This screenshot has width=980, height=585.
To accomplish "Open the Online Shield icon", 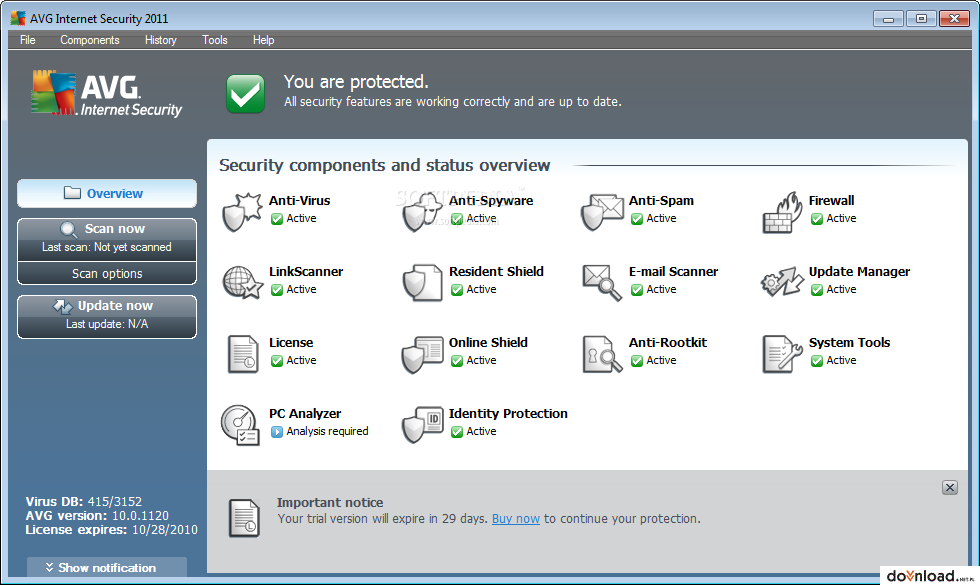I will [x=422, y=354].
